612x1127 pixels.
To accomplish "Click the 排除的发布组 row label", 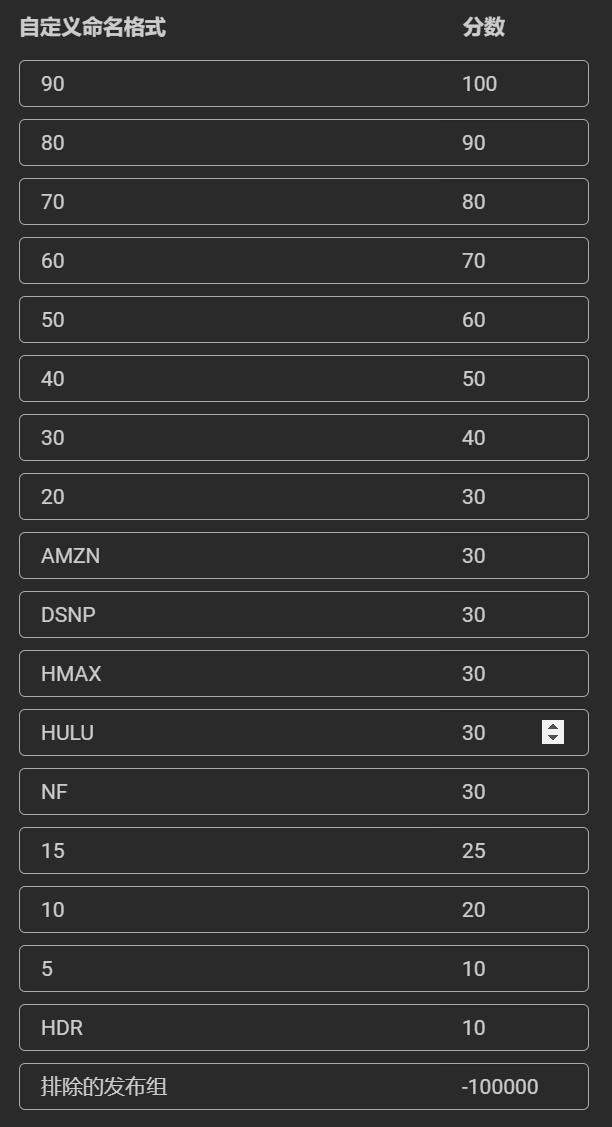I will pos(104,1087).
